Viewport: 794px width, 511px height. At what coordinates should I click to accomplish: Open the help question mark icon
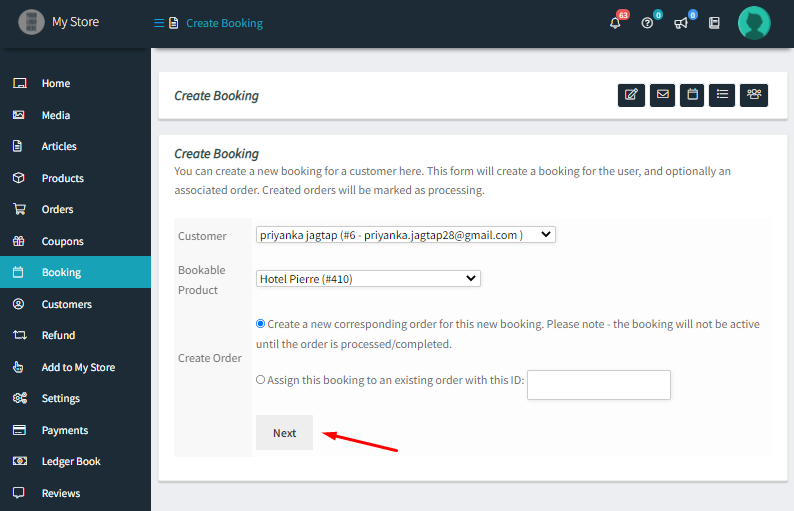(x=647, y=23)
